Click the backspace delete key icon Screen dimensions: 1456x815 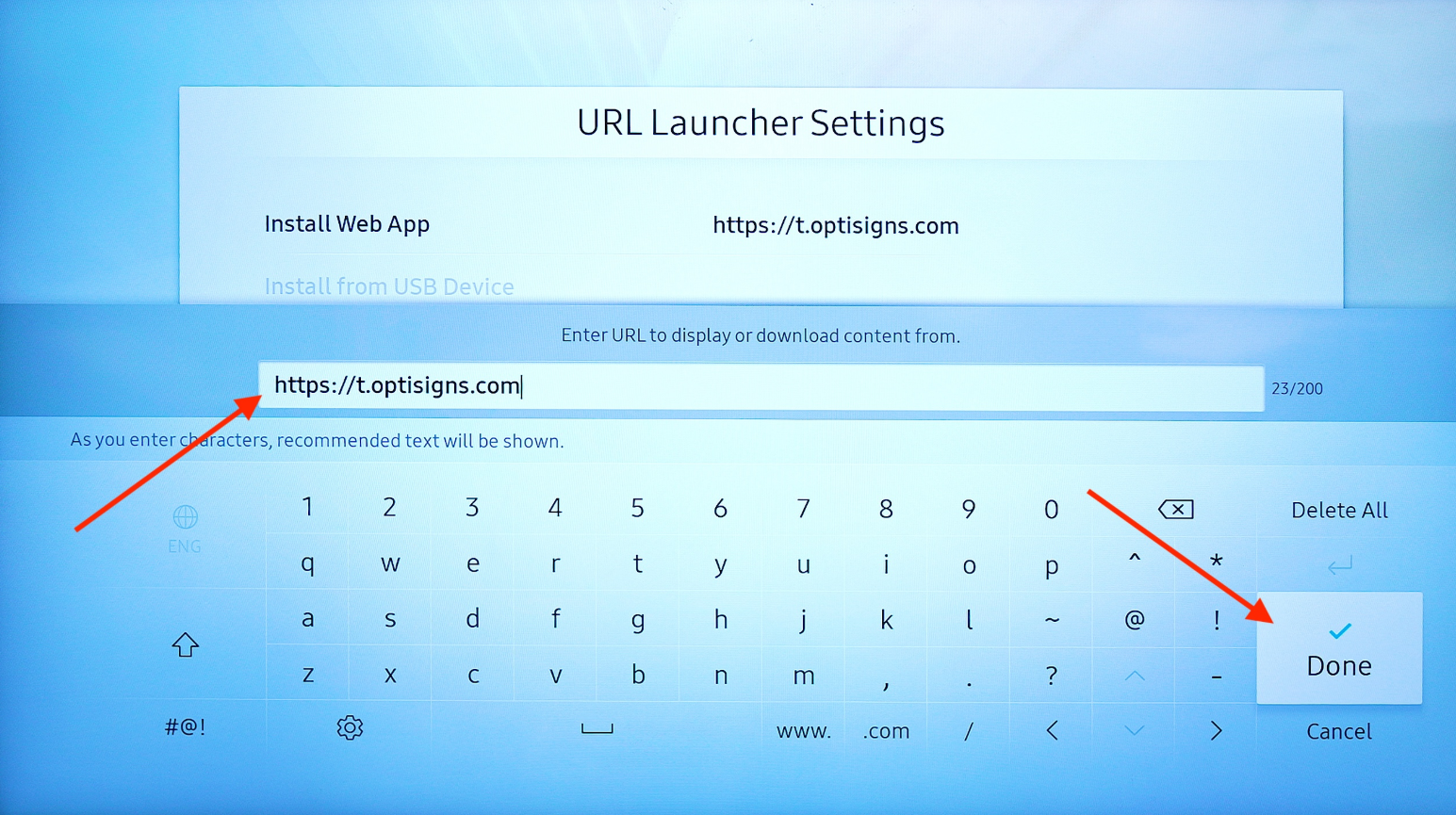pyautogui.click(x=1175, y=510)
